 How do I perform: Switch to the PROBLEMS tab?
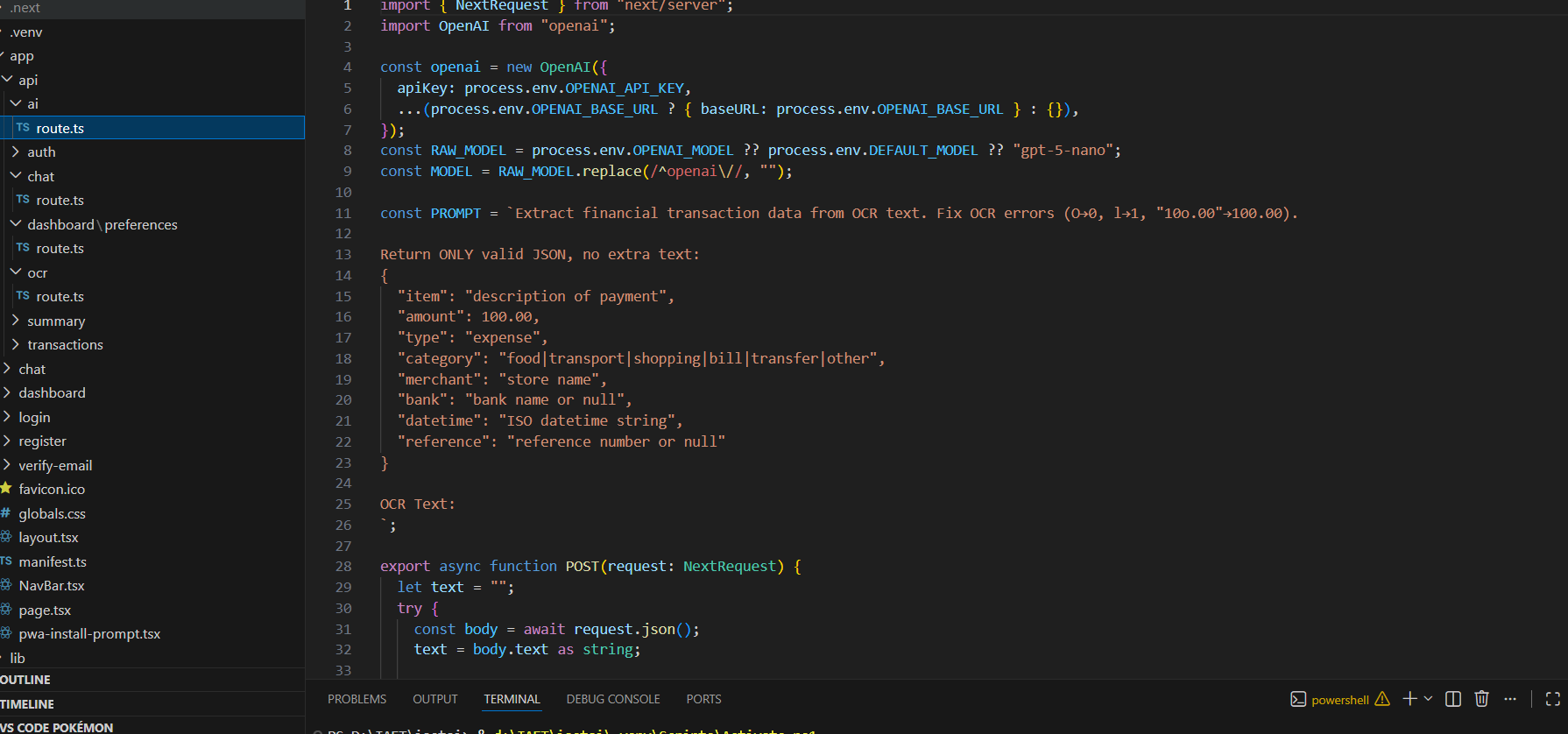pyautogui.click(x=357, y=699)
